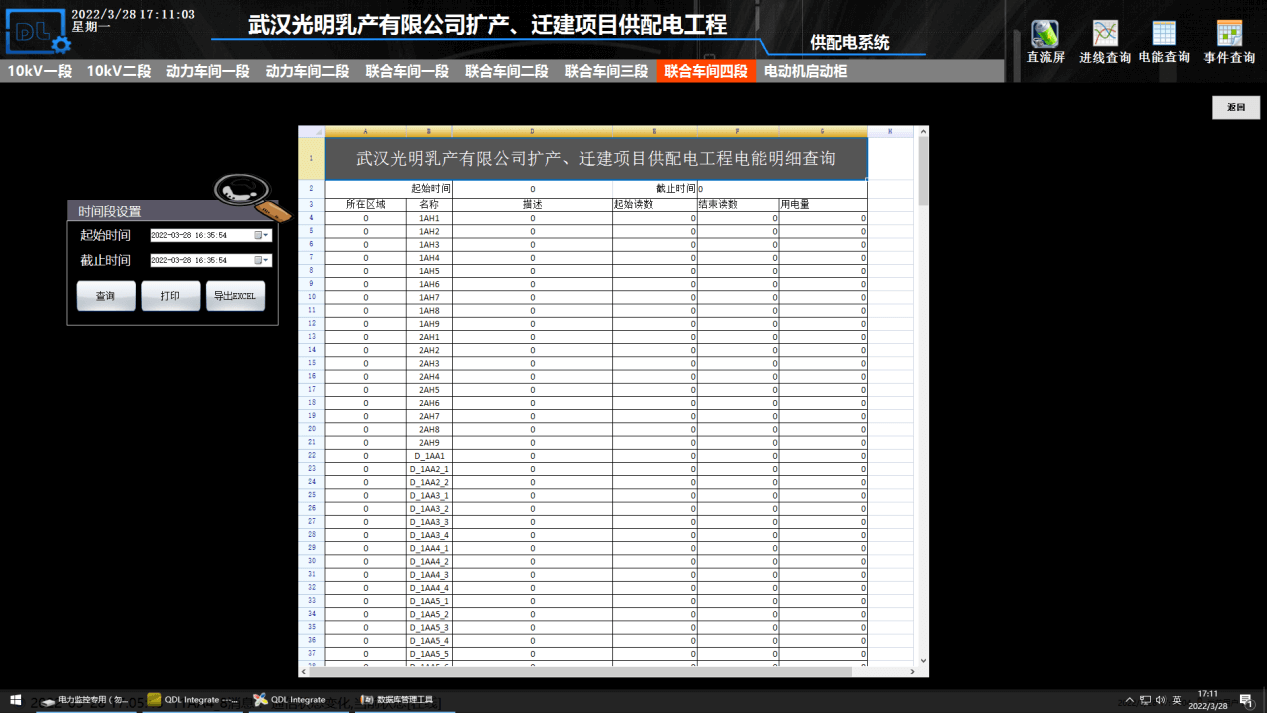Click the horizontal scrollbar right arrow
Screen dimensions: 1267x713
point(912,672)
